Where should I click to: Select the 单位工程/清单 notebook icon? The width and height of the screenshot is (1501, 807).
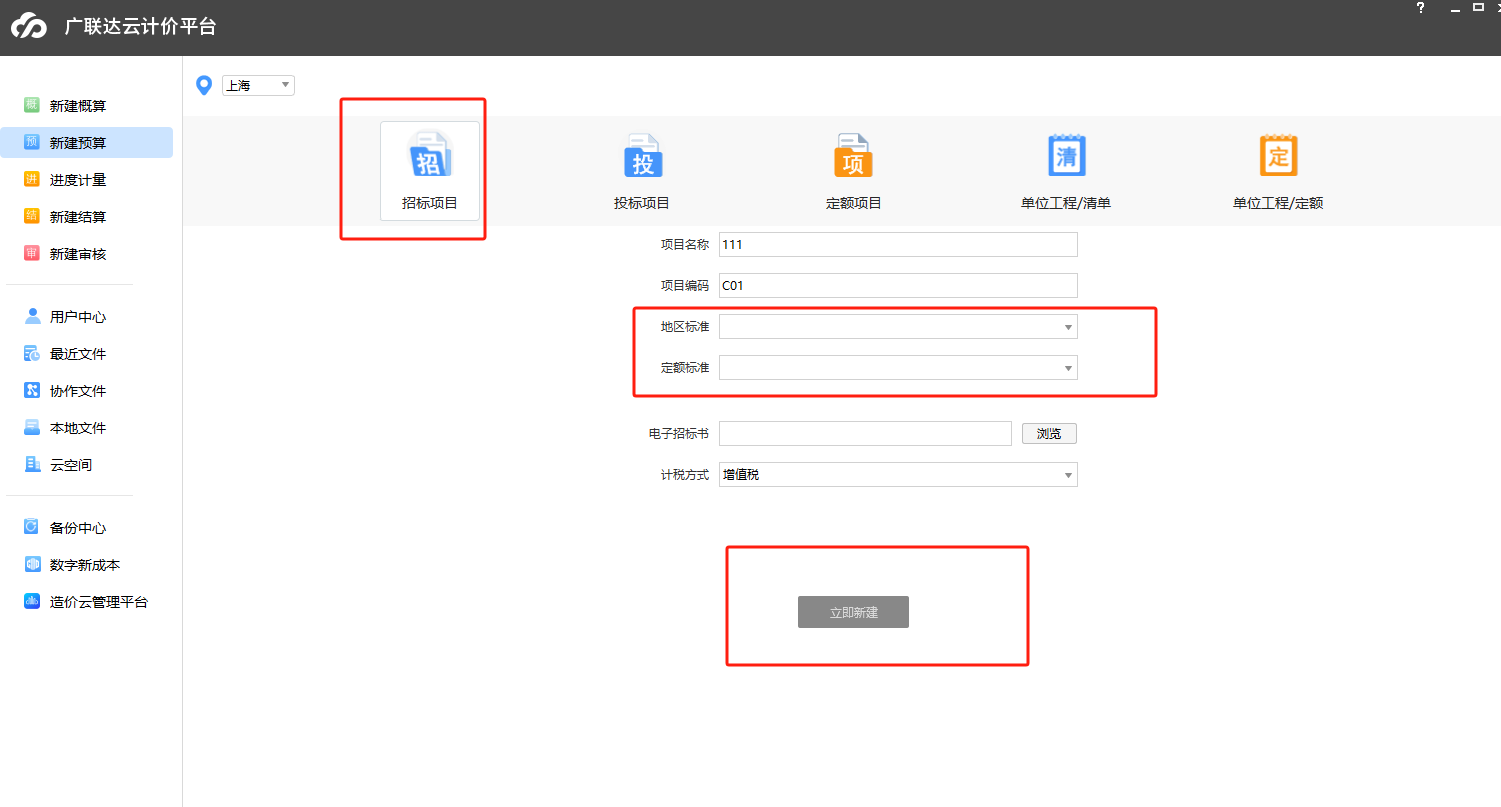pyautogui.click(x=1066, y=156)
